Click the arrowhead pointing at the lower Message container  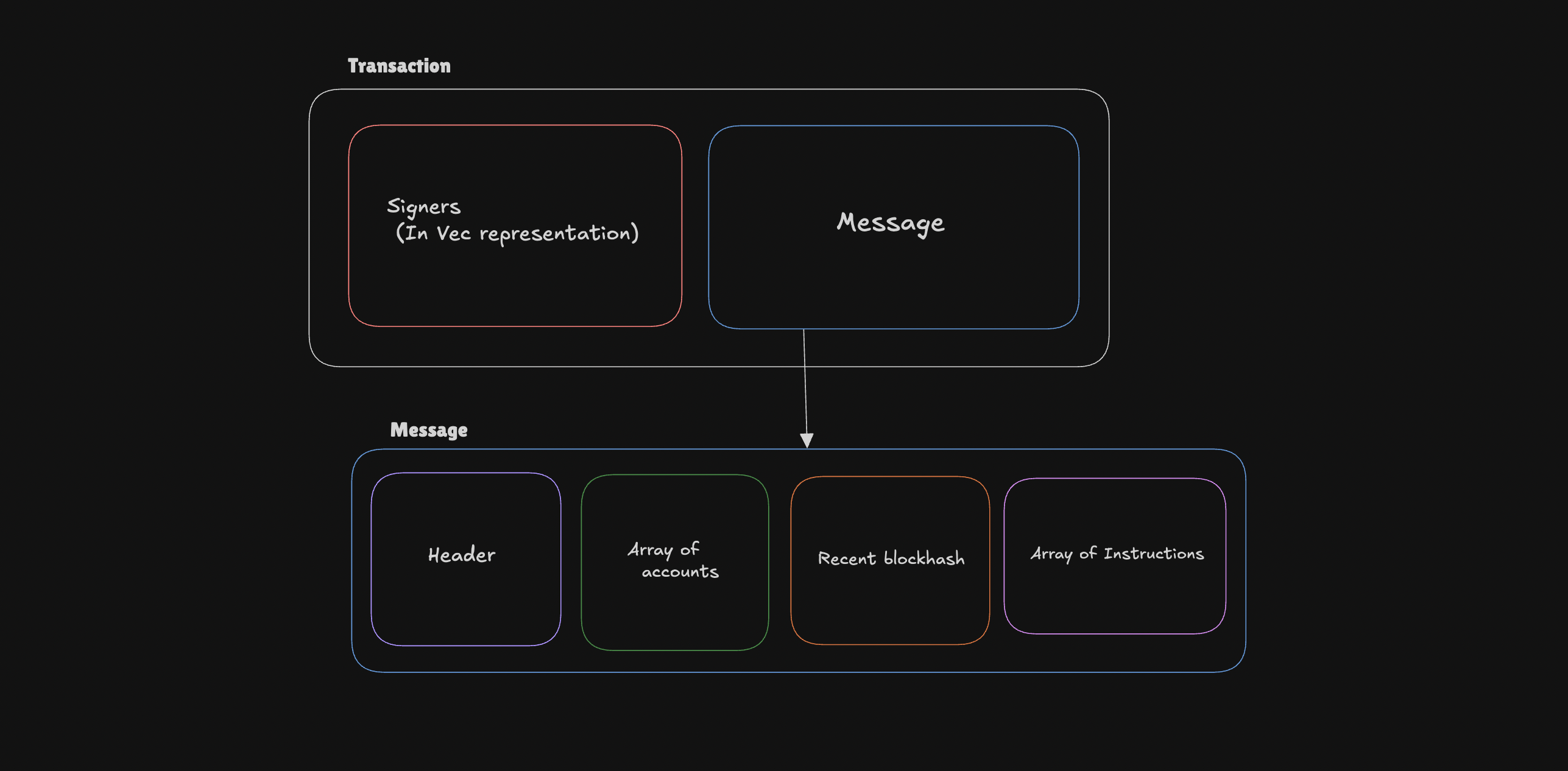point(807,440)
